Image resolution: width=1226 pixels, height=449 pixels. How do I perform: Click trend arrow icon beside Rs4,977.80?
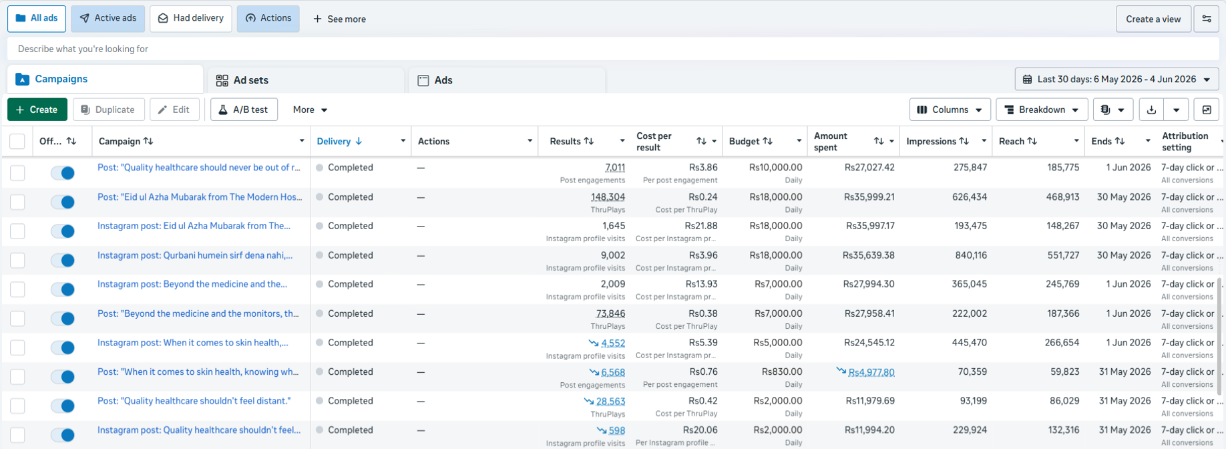[841, 371]
